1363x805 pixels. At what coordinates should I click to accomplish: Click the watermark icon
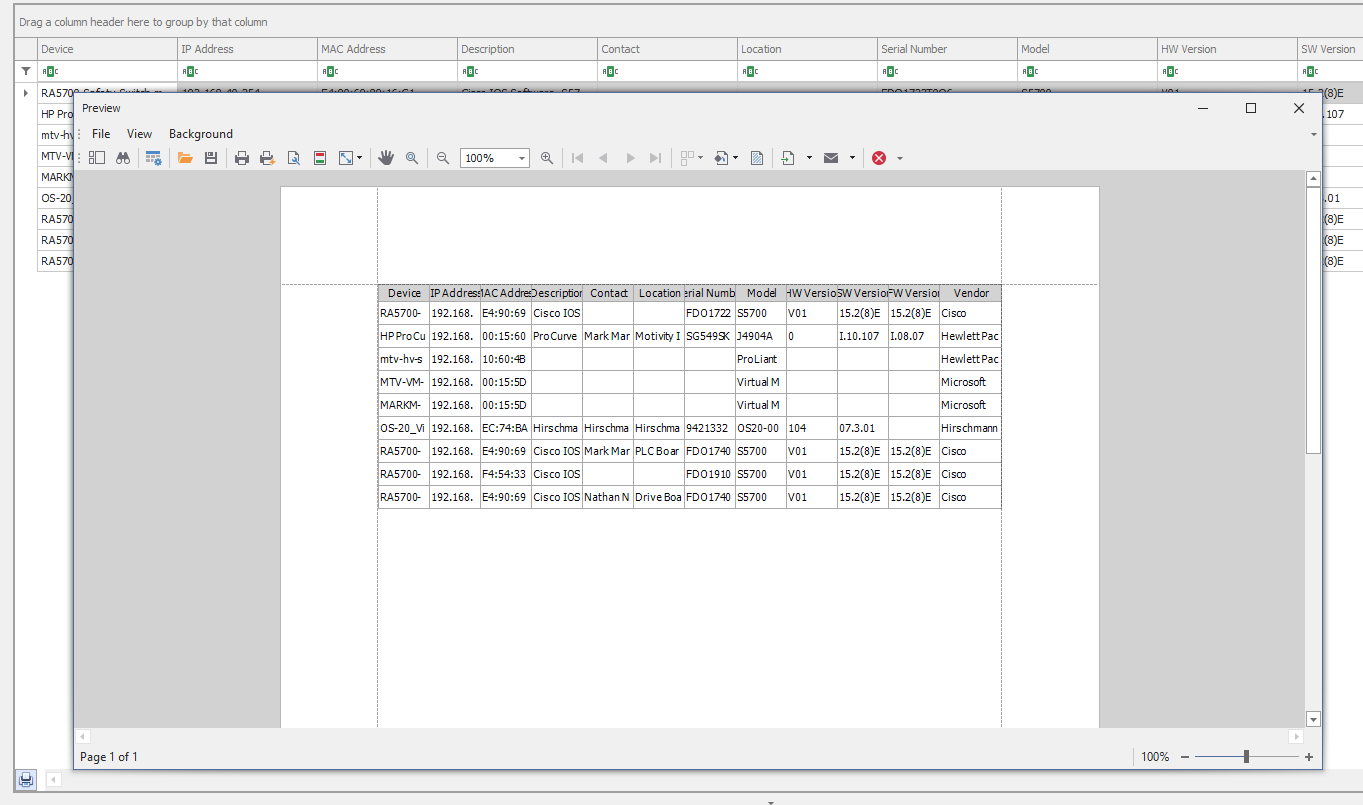pyautogui.click(x=757, y=158)
